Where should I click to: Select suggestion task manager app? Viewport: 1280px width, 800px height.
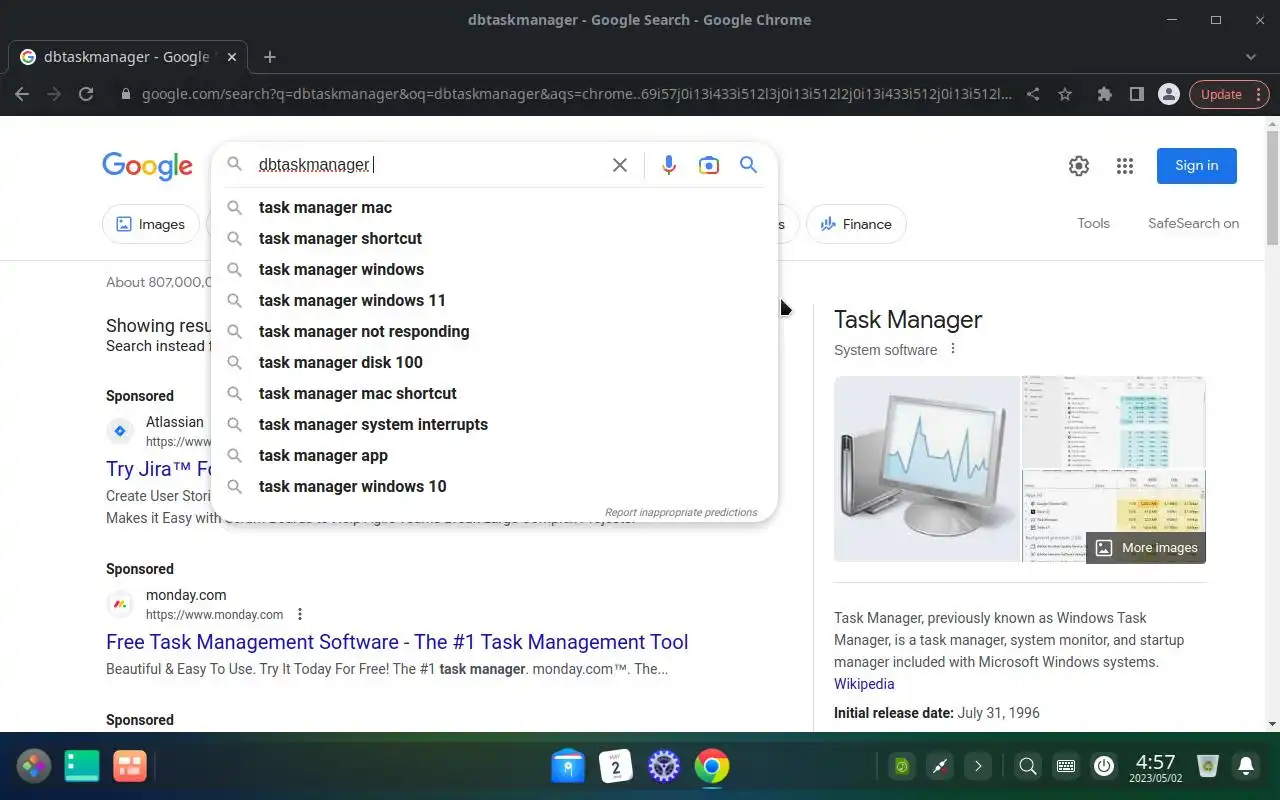tap(494, 455)
